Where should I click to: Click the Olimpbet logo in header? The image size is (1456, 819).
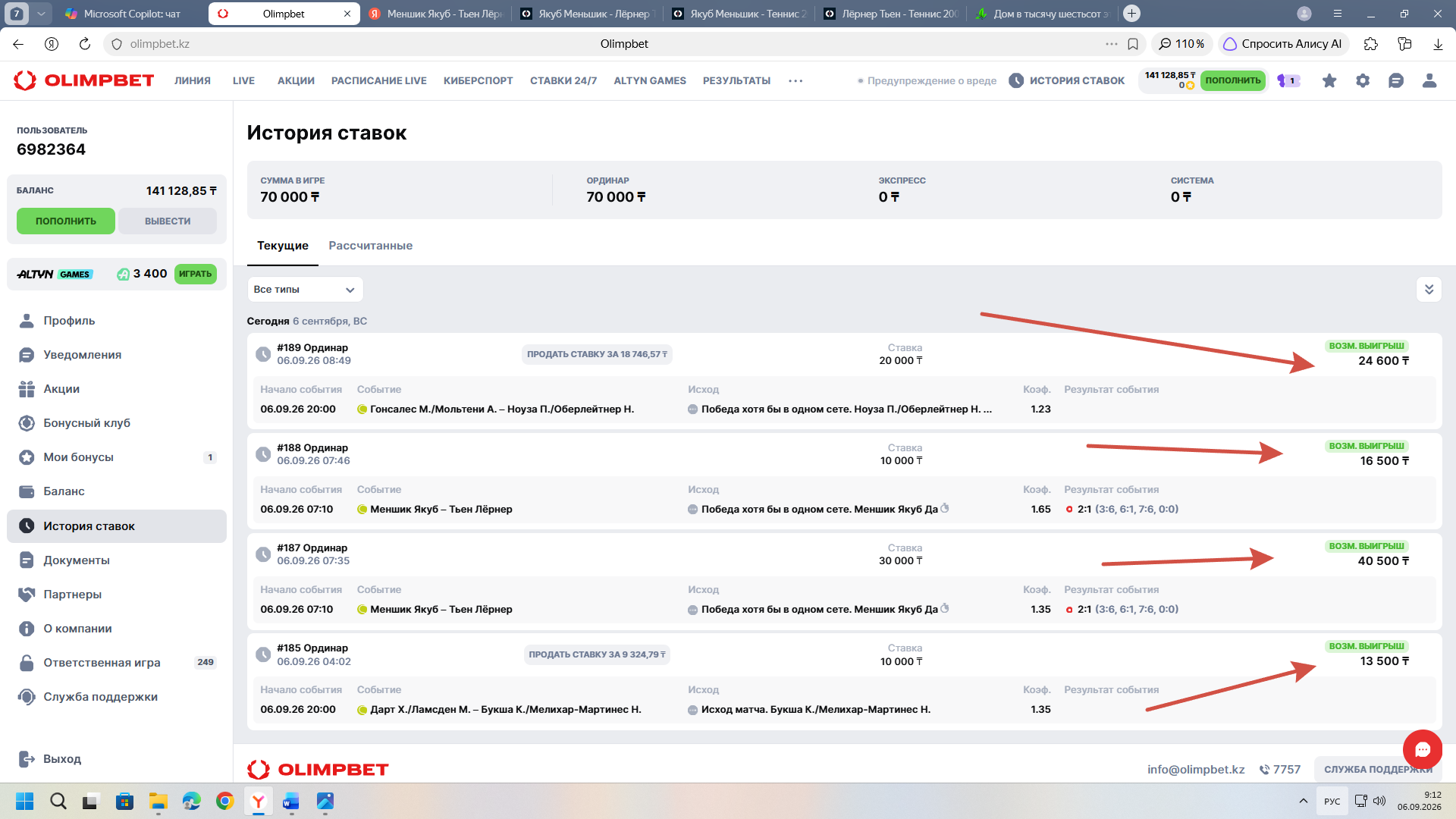[x=84, y=80]
